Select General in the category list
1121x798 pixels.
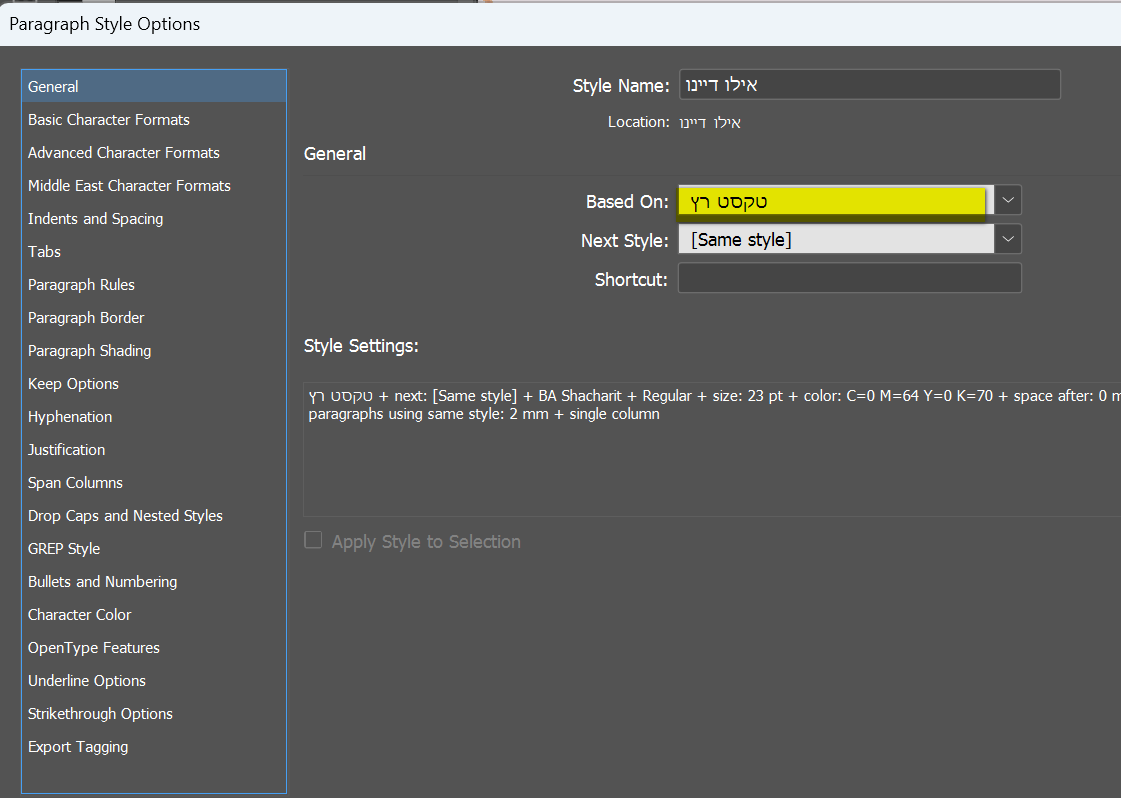pos(154,87)
